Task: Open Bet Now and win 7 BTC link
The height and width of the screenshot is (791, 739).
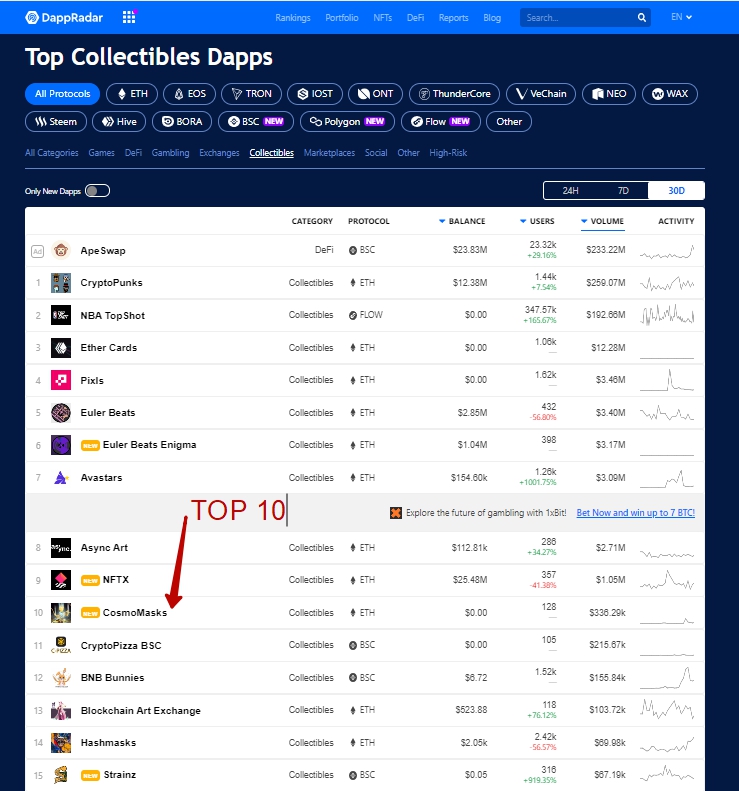Action: 636,513
